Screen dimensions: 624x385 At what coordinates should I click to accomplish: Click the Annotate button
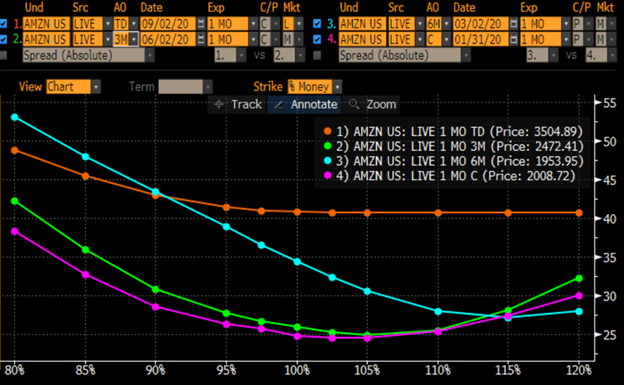click(x=304, y=105)
